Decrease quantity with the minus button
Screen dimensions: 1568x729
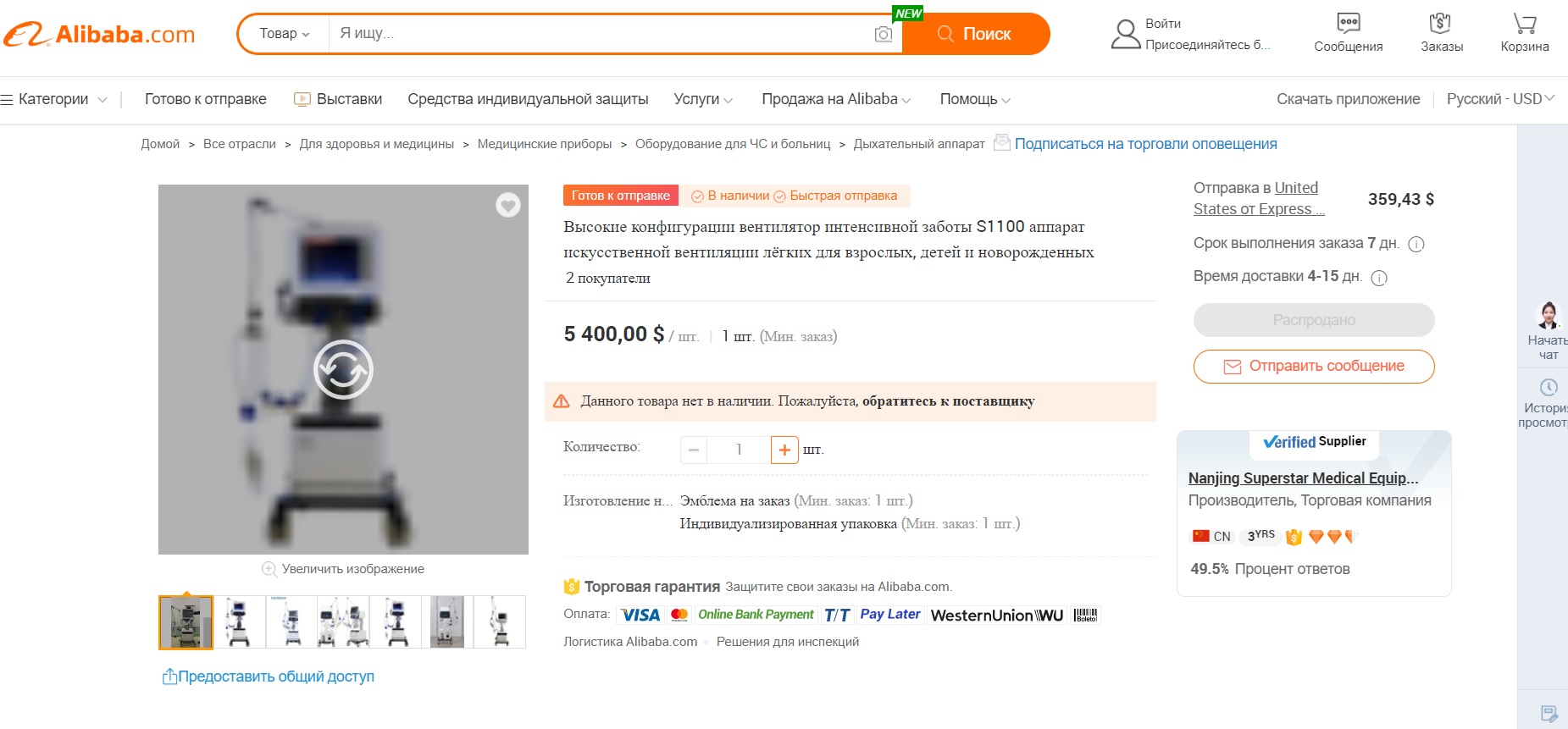694,450
